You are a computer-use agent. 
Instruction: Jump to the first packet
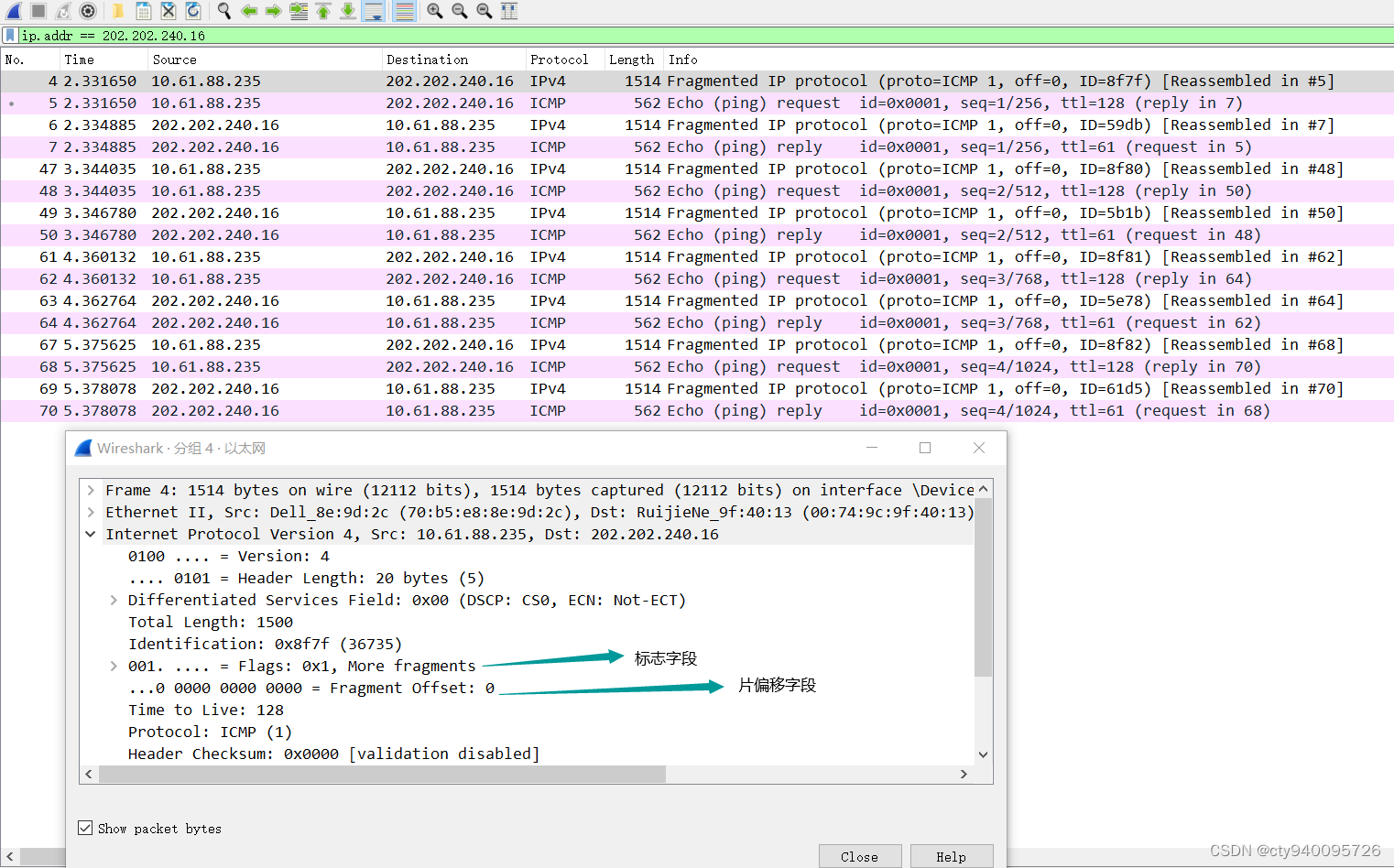pyautogui.click(x=323, y=11)
